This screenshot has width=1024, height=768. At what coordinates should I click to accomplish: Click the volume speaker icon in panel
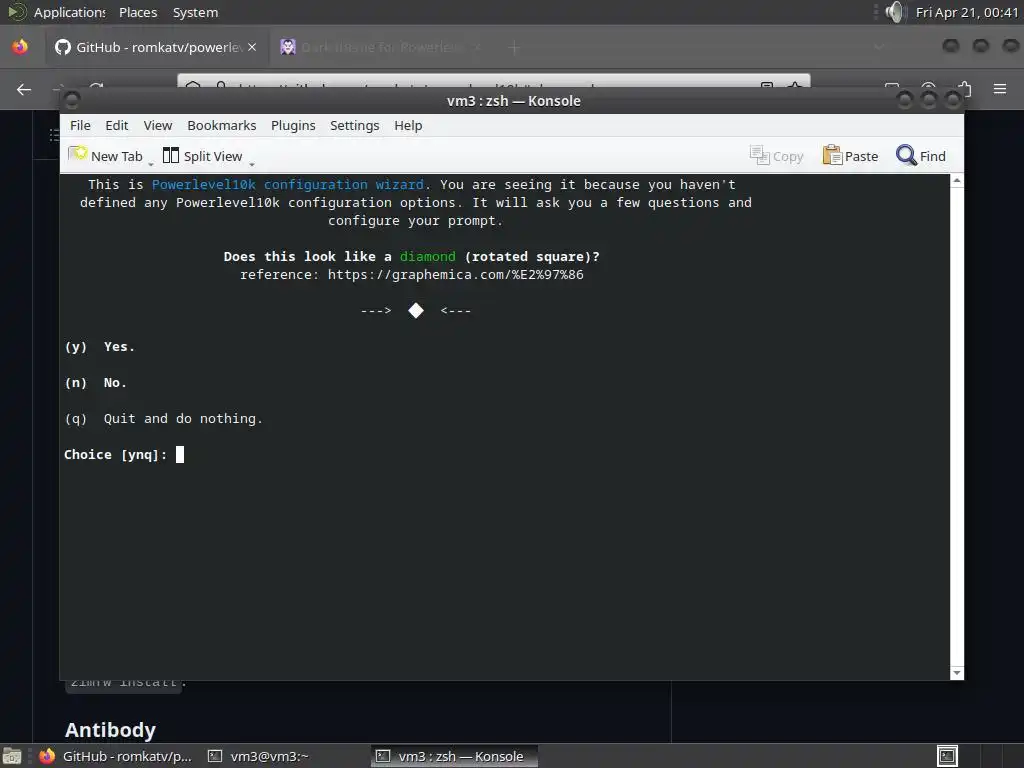[895, 12]
